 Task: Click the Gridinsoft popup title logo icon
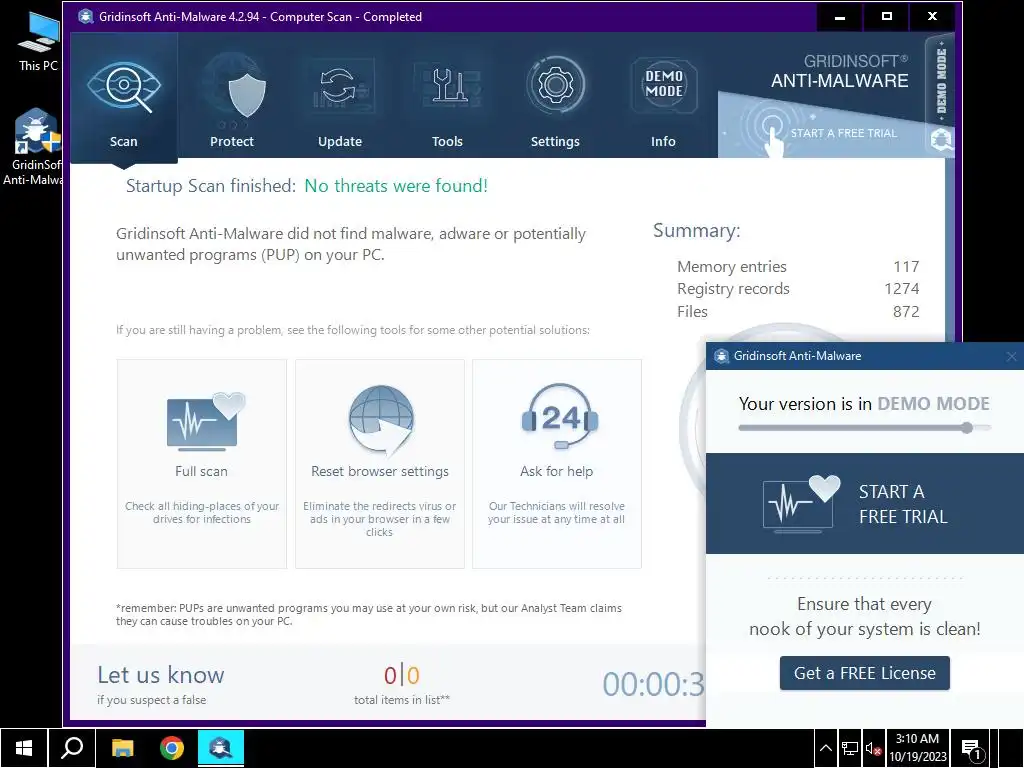tap(721, 356)
